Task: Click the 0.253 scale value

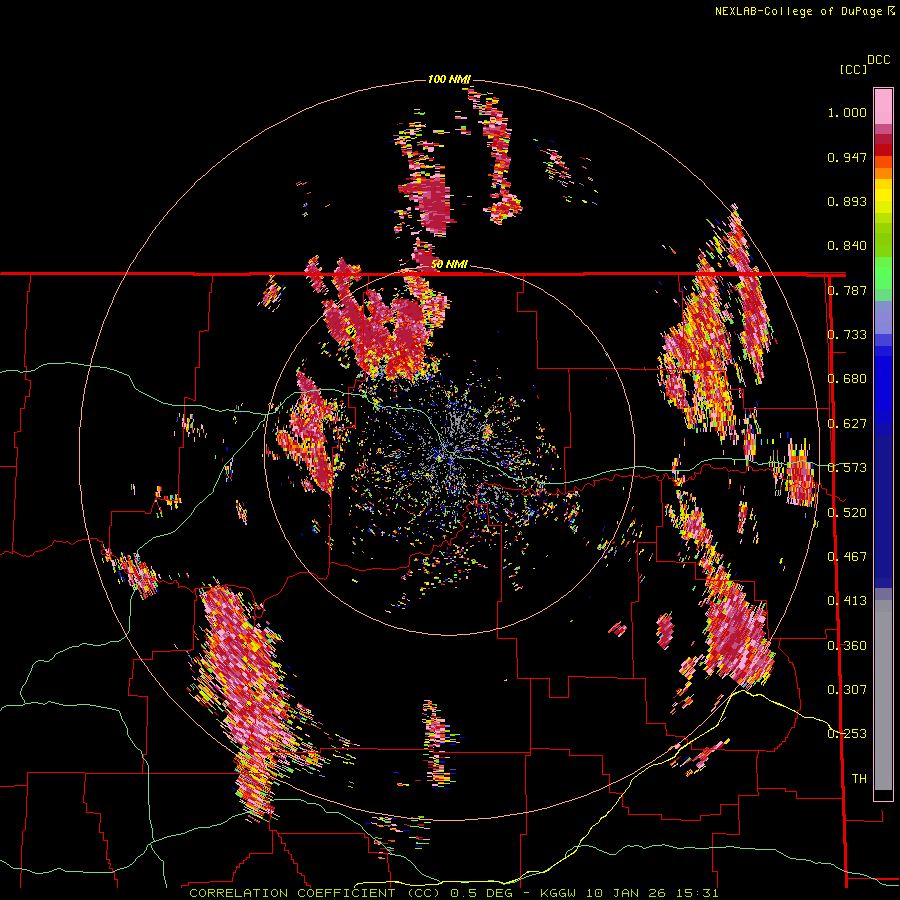Action: (847, 734)
